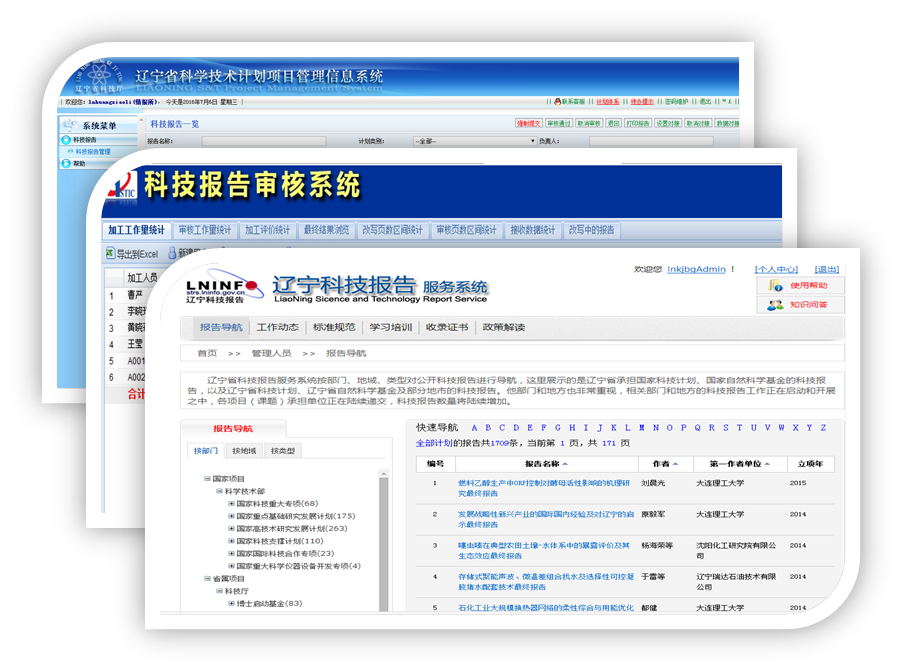The width and height of the screenshot is (902, 671).
Task: Click the 辽宁省科技厅 emblem in the header
Action: 100,77
